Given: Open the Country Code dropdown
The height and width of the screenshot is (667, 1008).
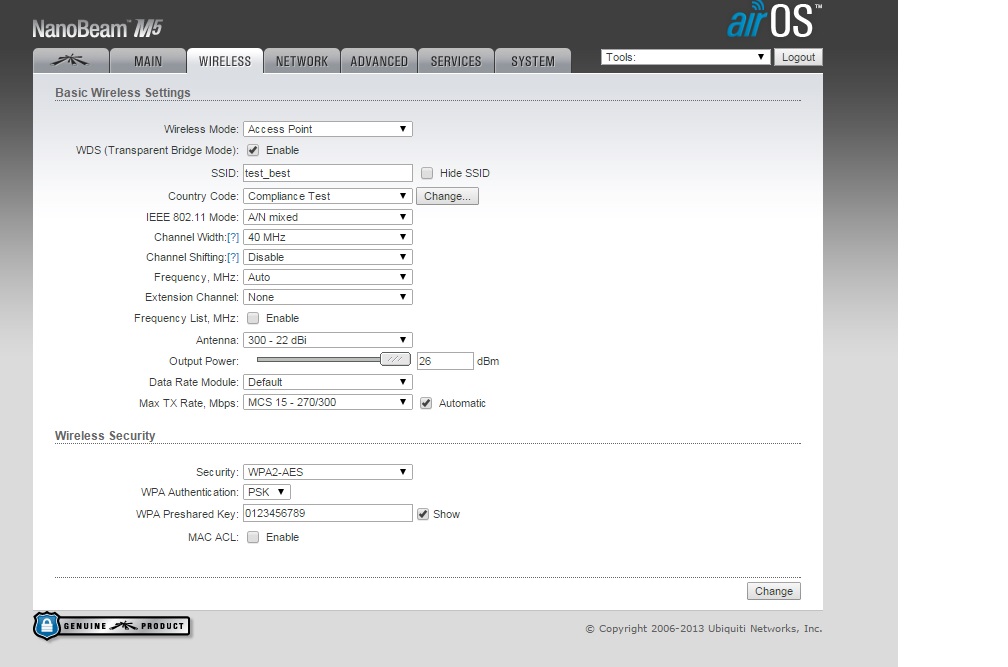Looking at the screenshot, I should (328, 196).
